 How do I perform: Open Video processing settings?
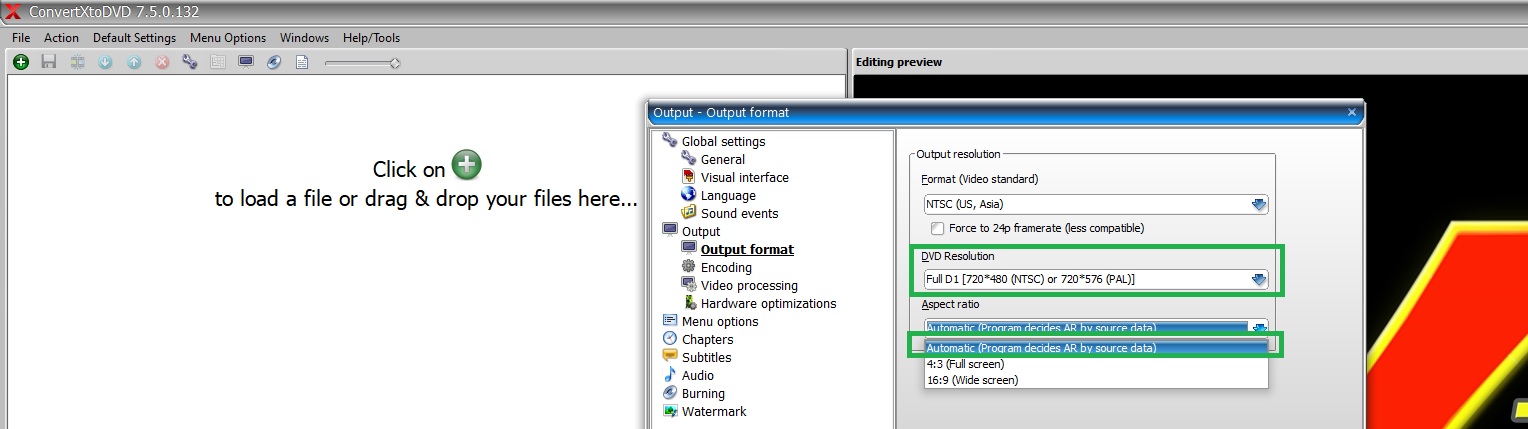tap(749, 285)
